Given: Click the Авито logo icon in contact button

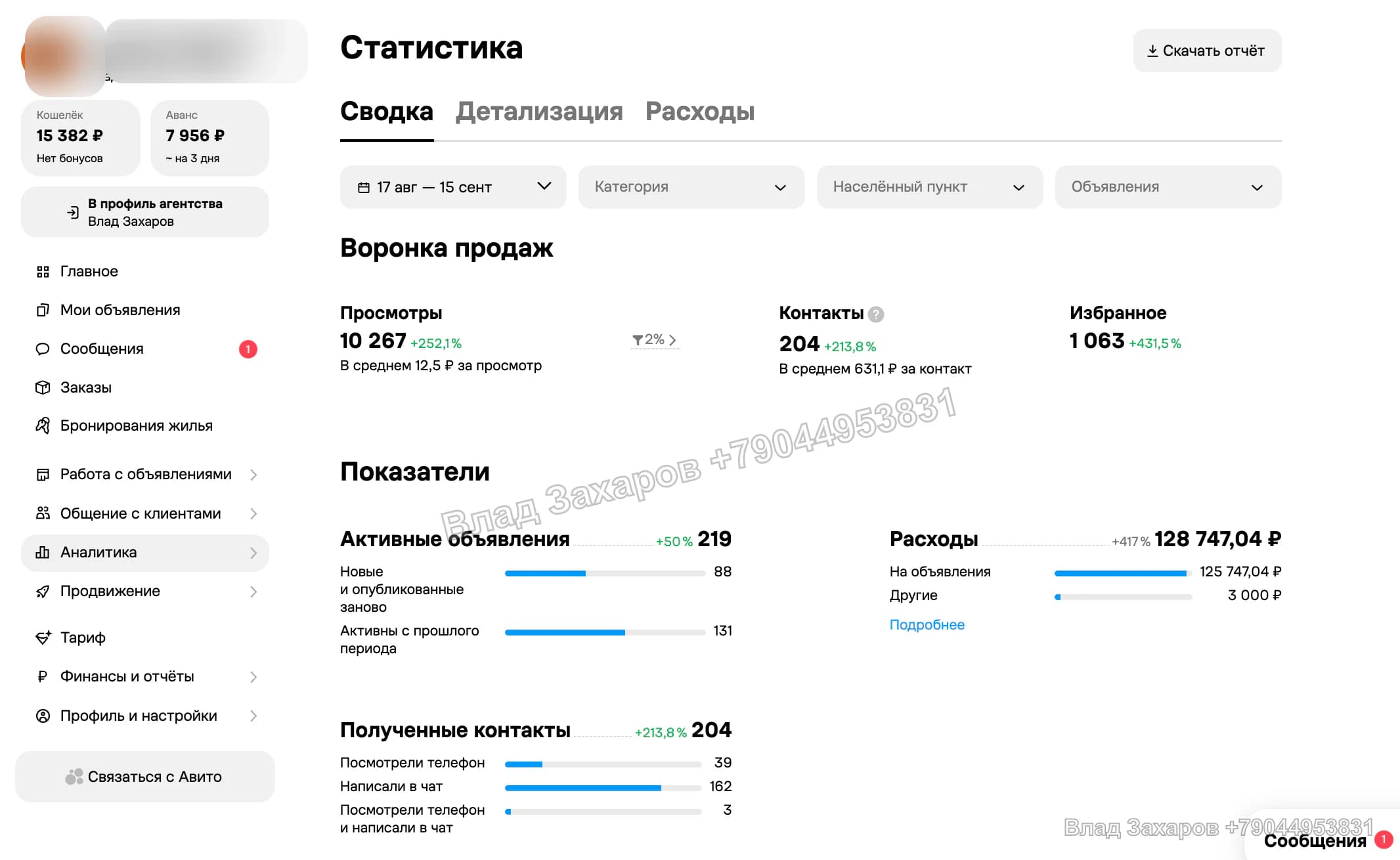Looking at the screenshot, I should [74, 777].
